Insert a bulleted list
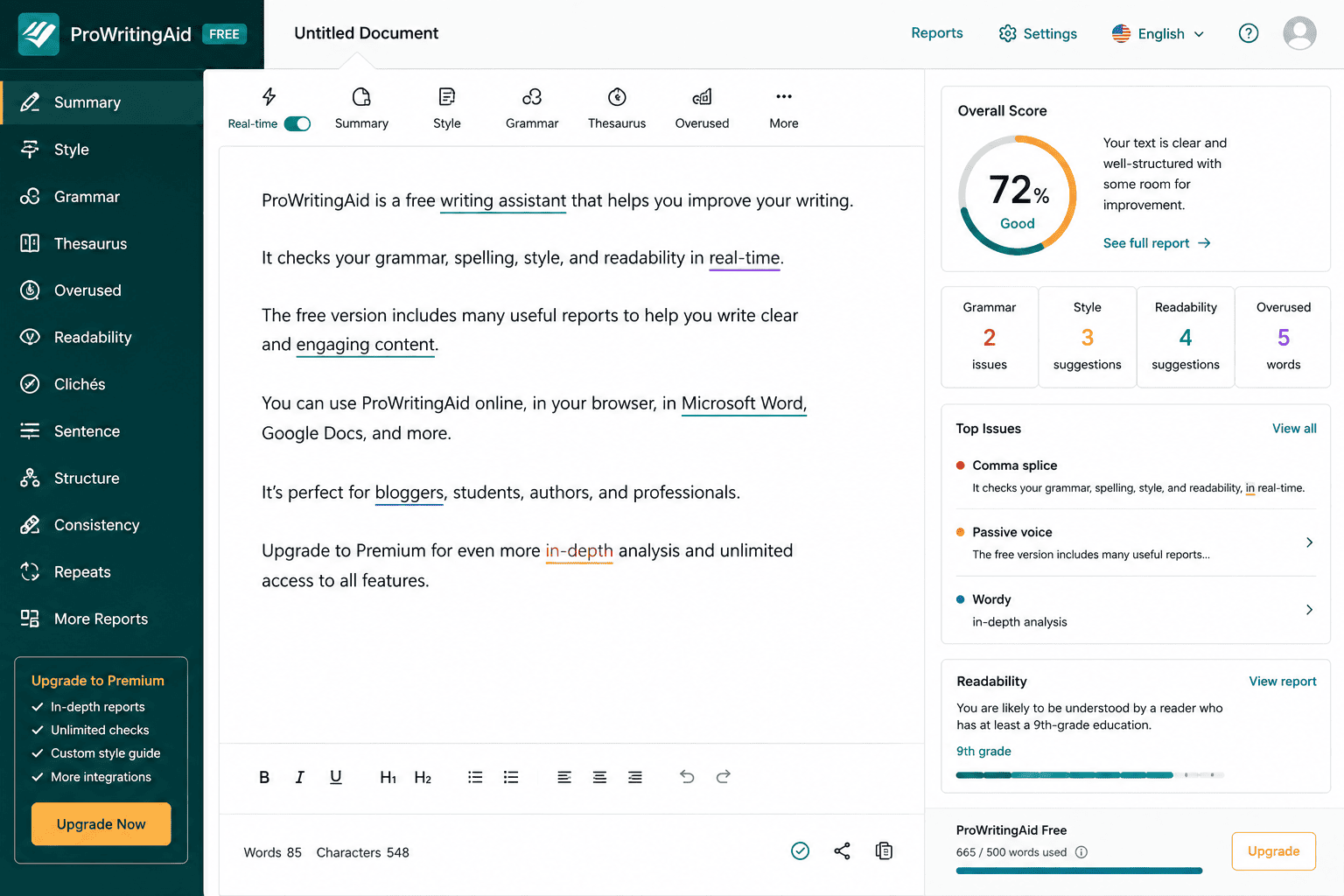The image size is (1344, 896). 475,777
